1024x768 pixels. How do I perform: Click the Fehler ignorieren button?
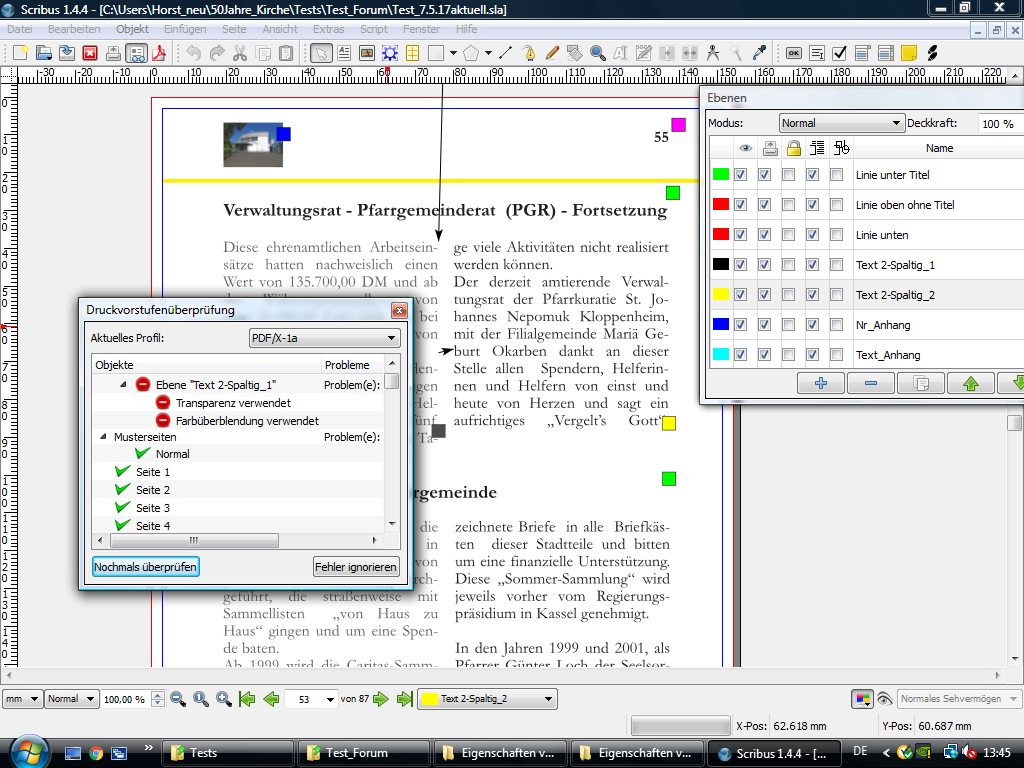click(356, 567)
